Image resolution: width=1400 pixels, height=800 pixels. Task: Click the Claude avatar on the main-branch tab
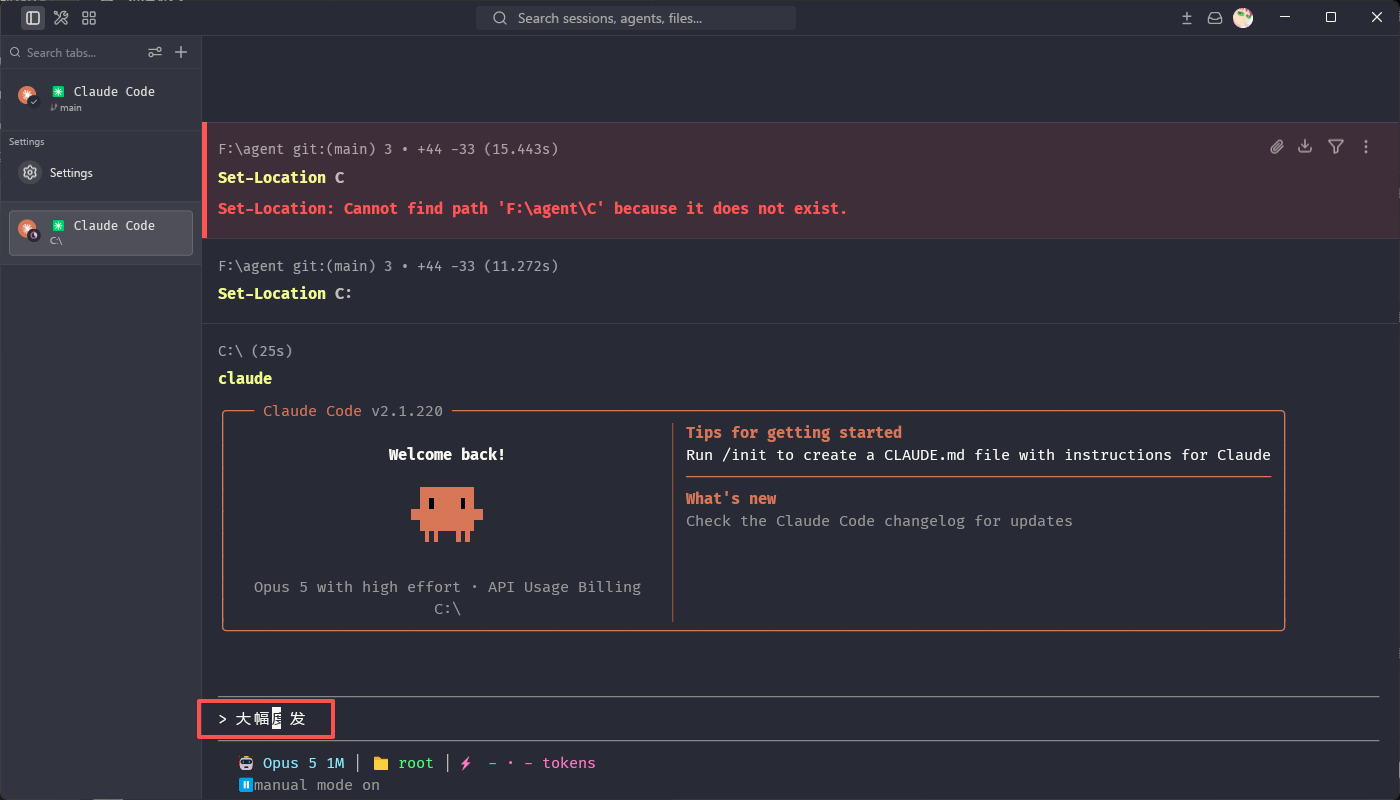(x=28, y=96)
